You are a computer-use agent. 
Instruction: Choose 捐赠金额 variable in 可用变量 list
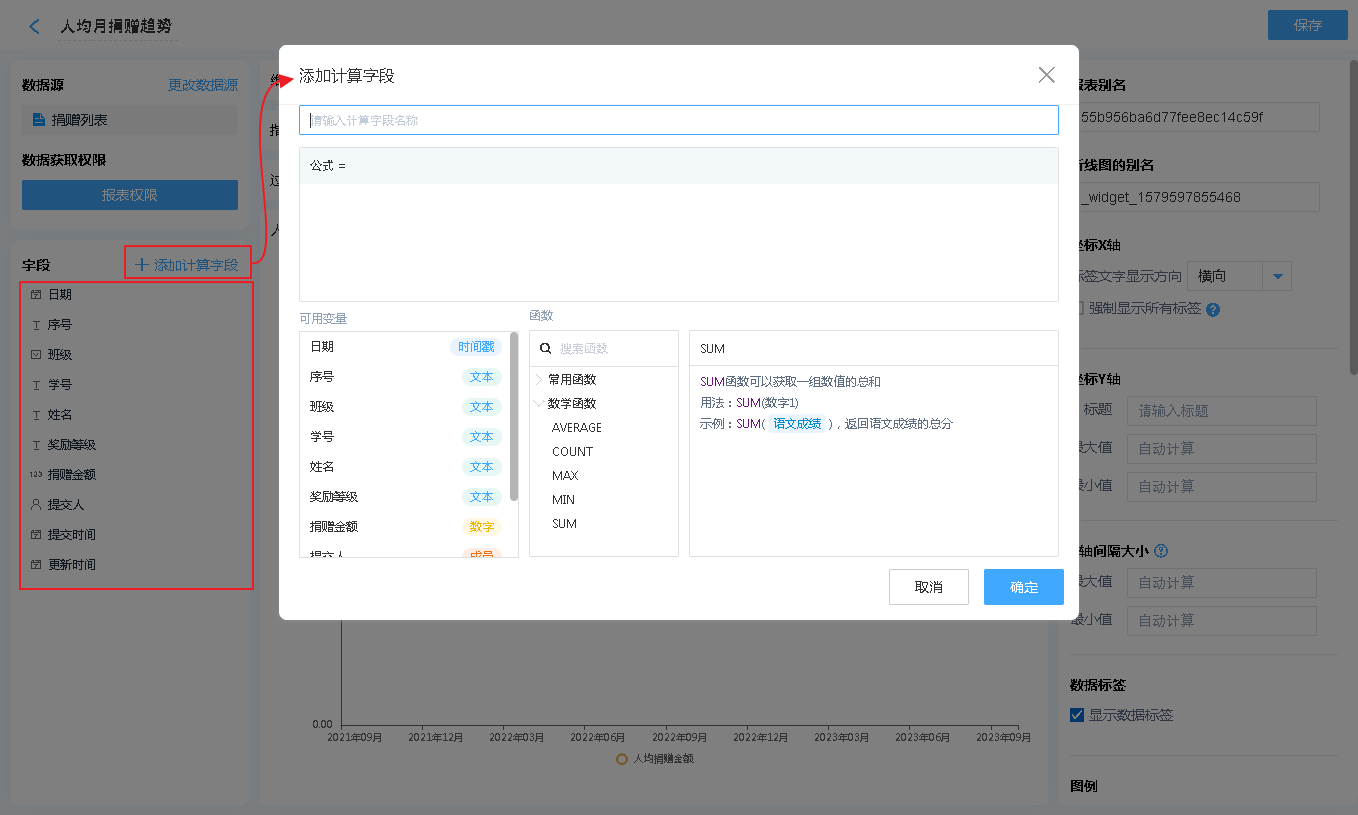coord(334,527)
